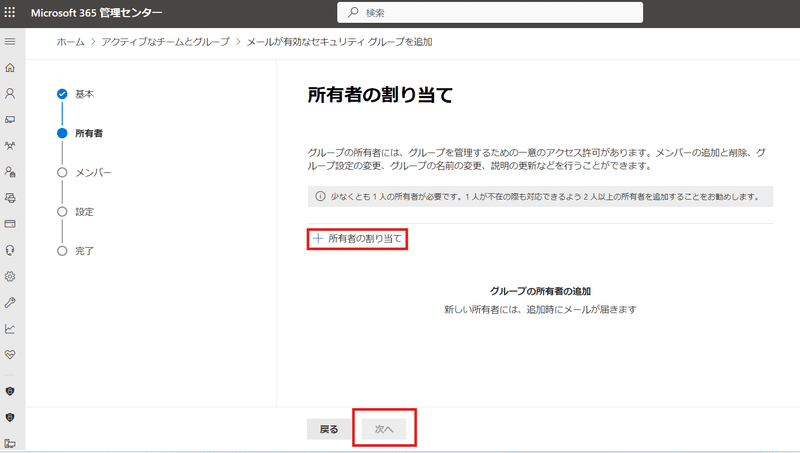This screenshot has width=800, height=453.
Task: Select the 完了 wizard step
Action: (76, 251)
